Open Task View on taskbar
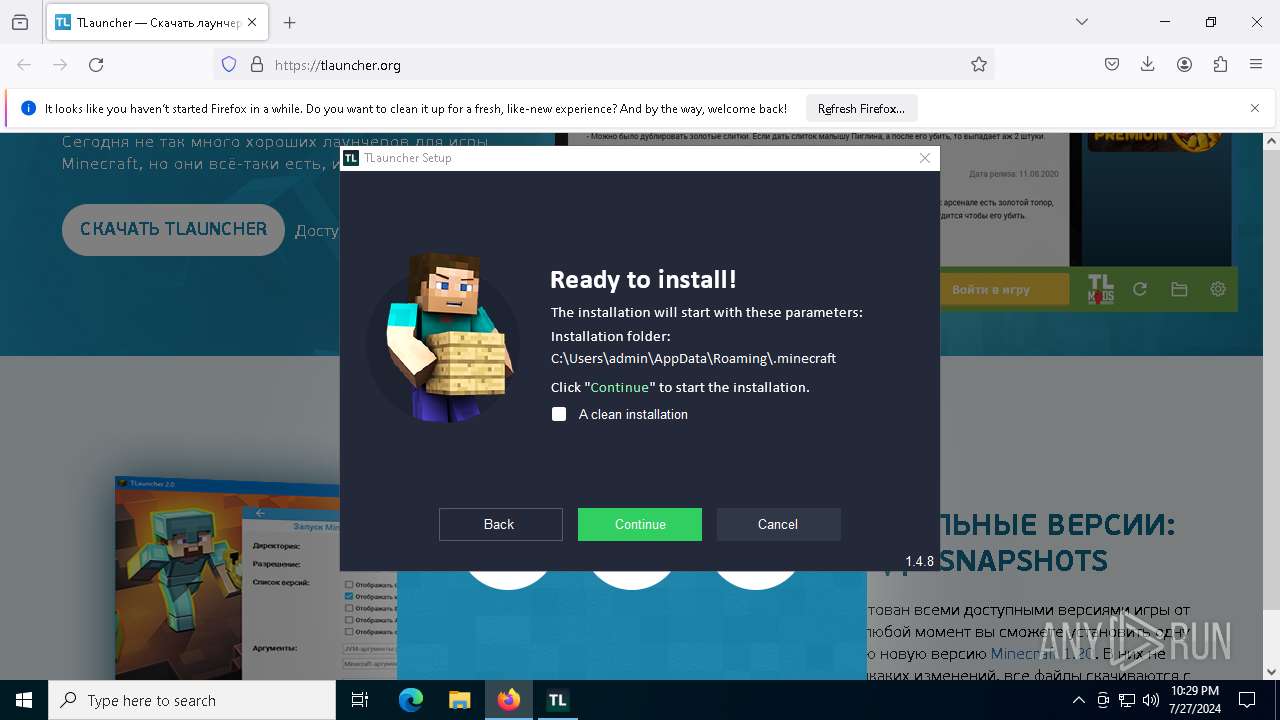The image size is (1280, 720). [360, 700]
